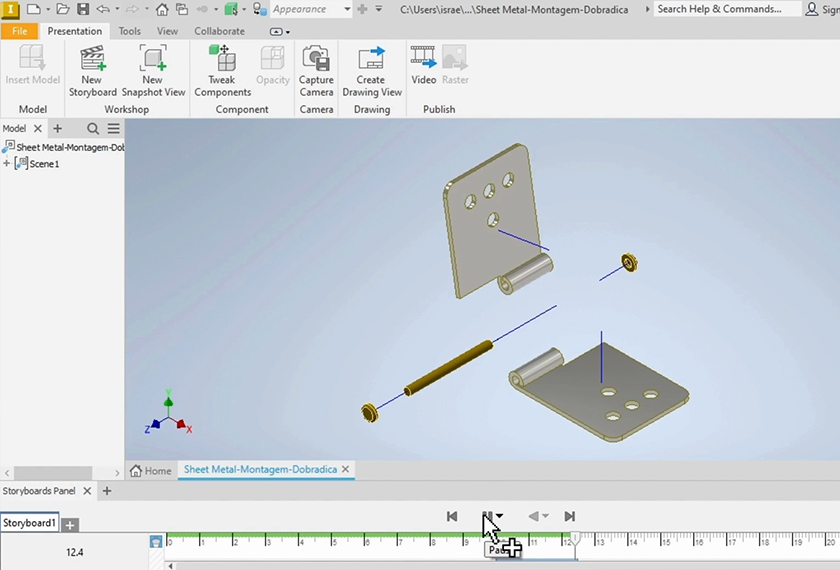Open the Collaborate ribbon tab
840x570 pixels.
219,31
